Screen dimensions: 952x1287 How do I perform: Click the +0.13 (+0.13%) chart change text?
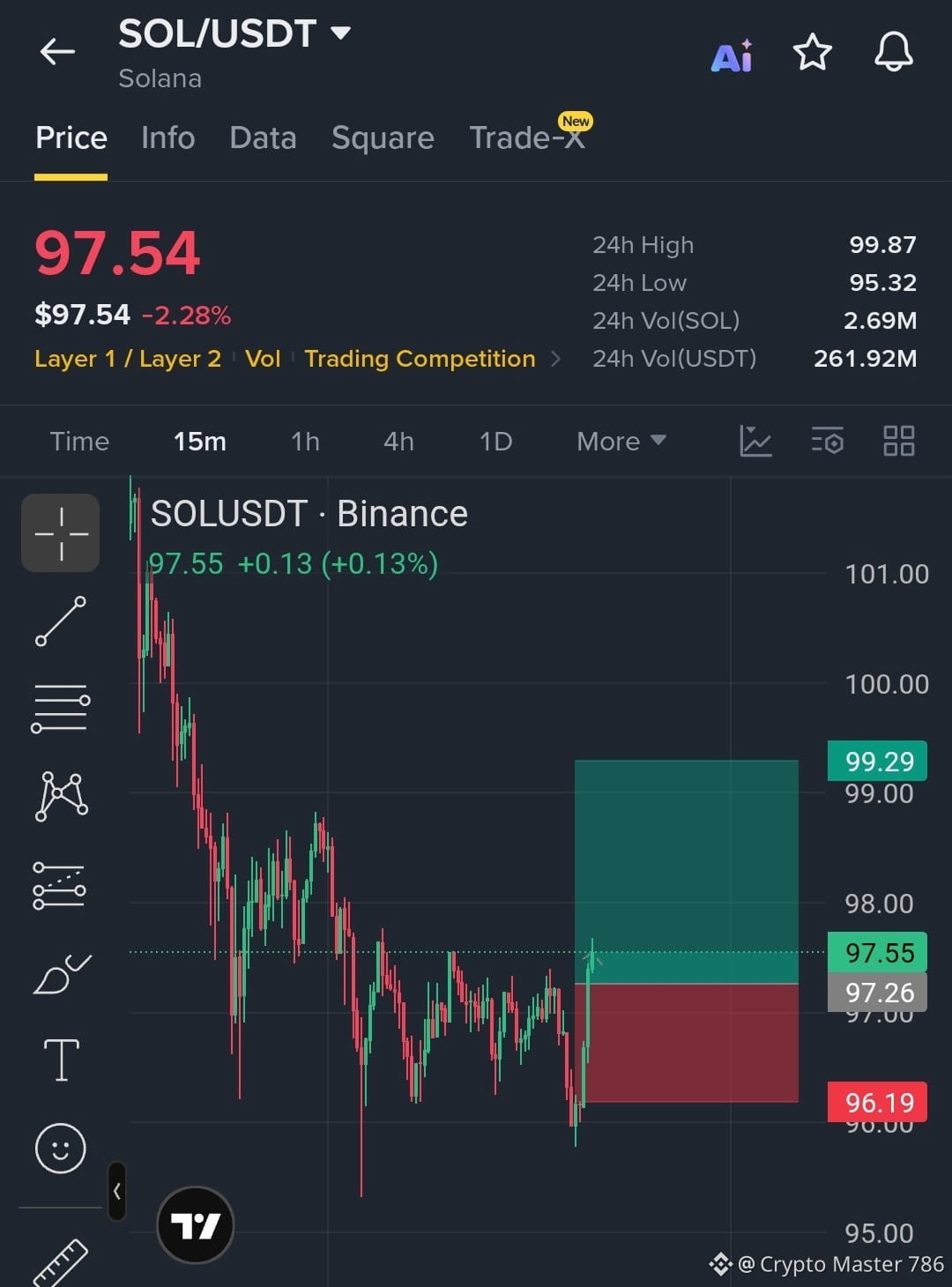[338, 563]
